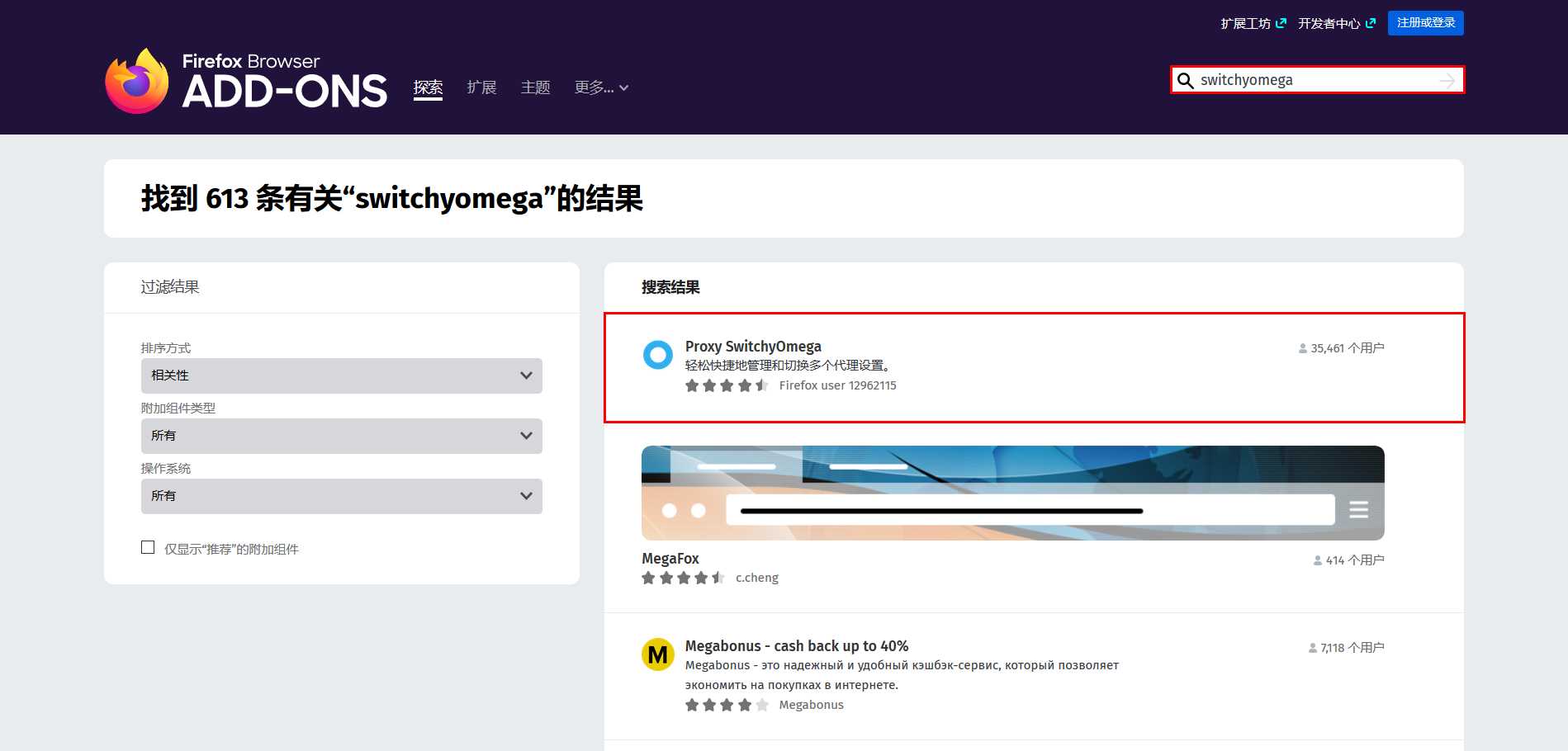Open the 操作系统 dropdown
The image size is (1568, 751).
pos(342,496)
